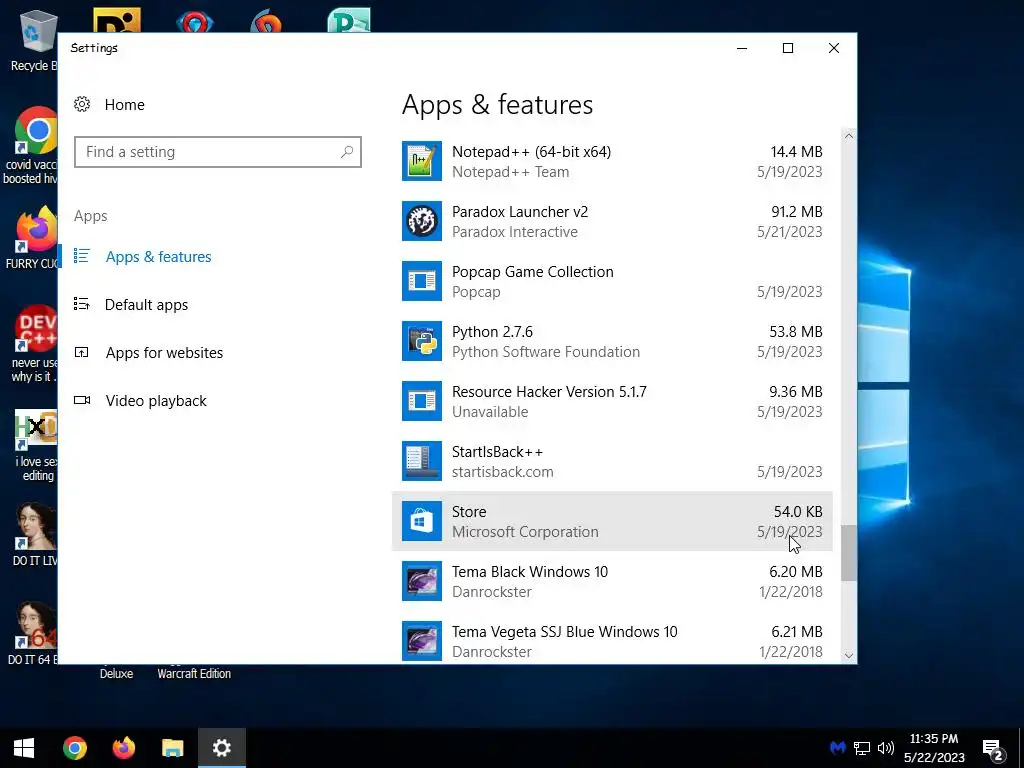
Task: Click the Paradox Interactive publisher text
Action: click(515, 232)
